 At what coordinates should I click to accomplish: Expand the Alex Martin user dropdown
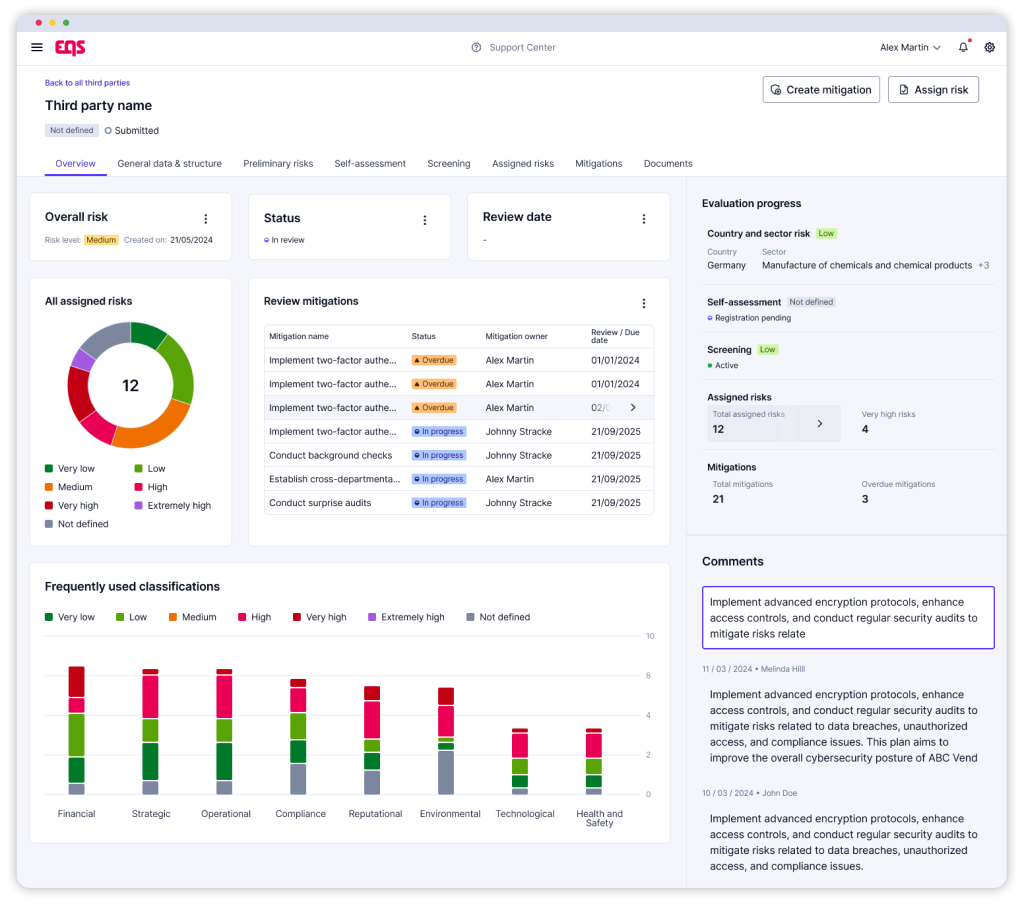(x=909, y=47)
